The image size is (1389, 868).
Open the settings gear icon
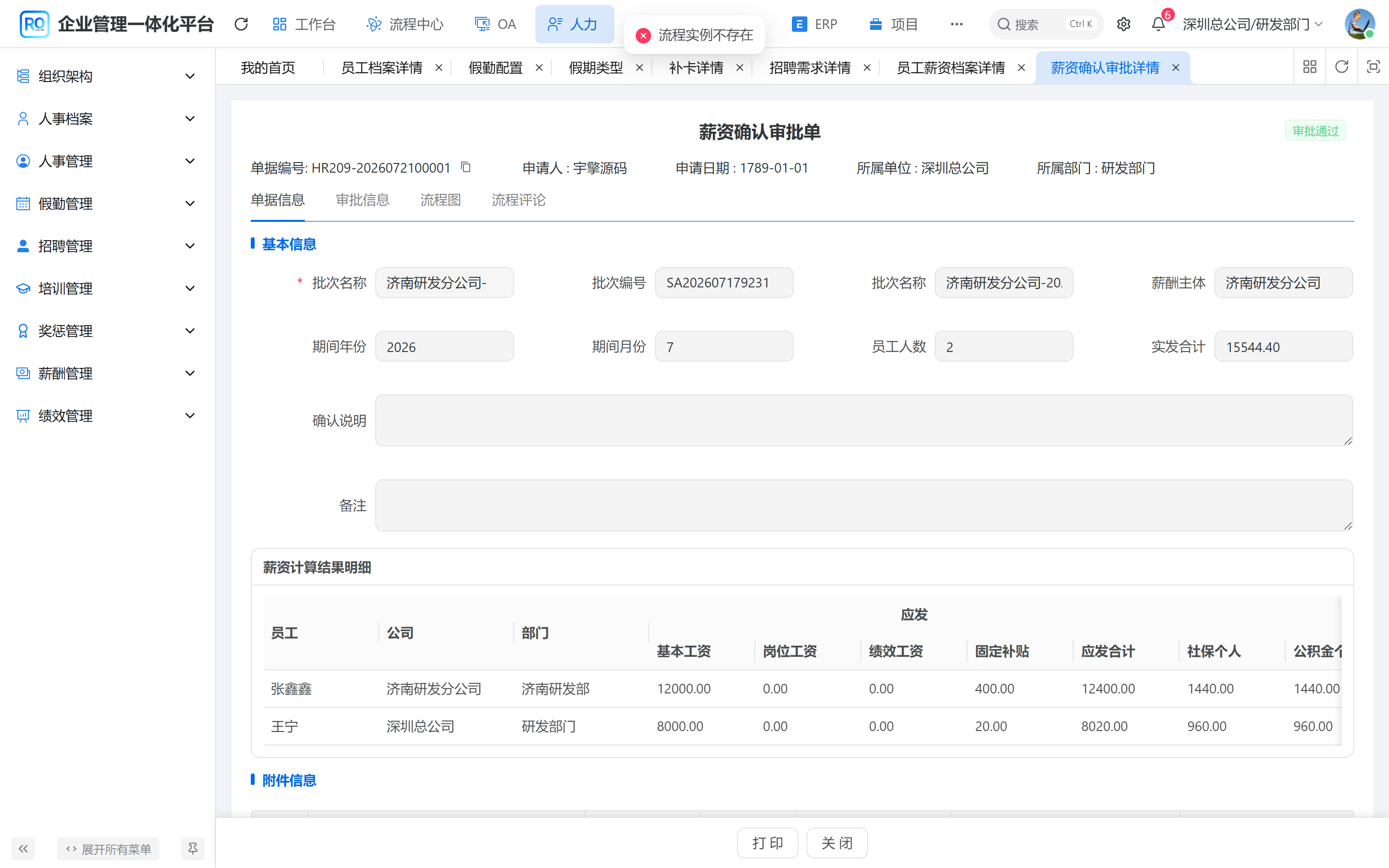tap(1123, 24)
